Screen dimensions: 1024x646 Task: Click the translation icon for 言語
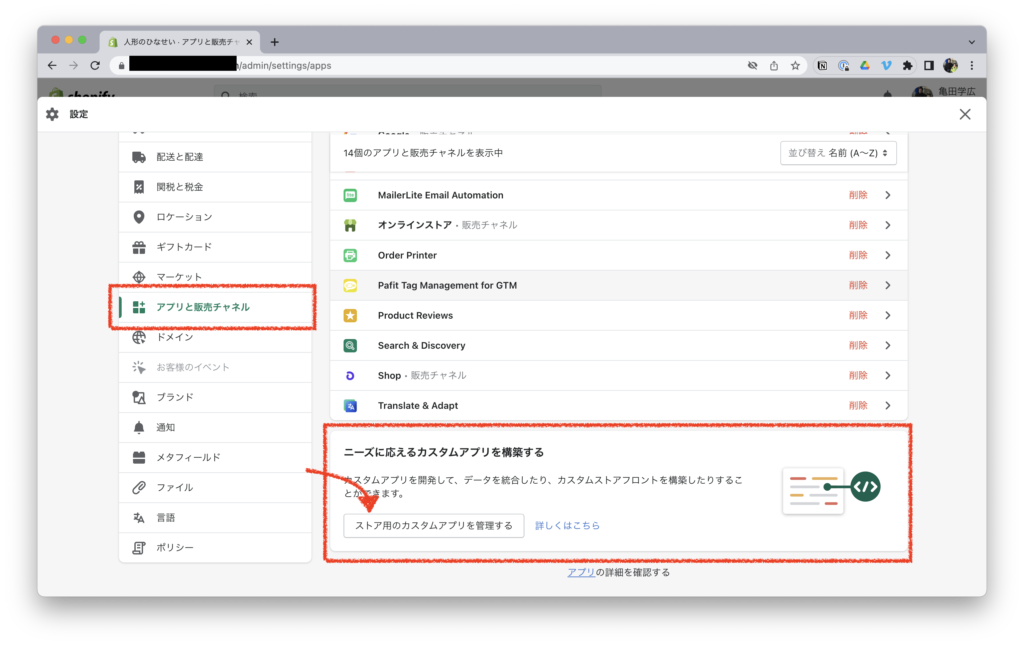click(x=139, y=517)
